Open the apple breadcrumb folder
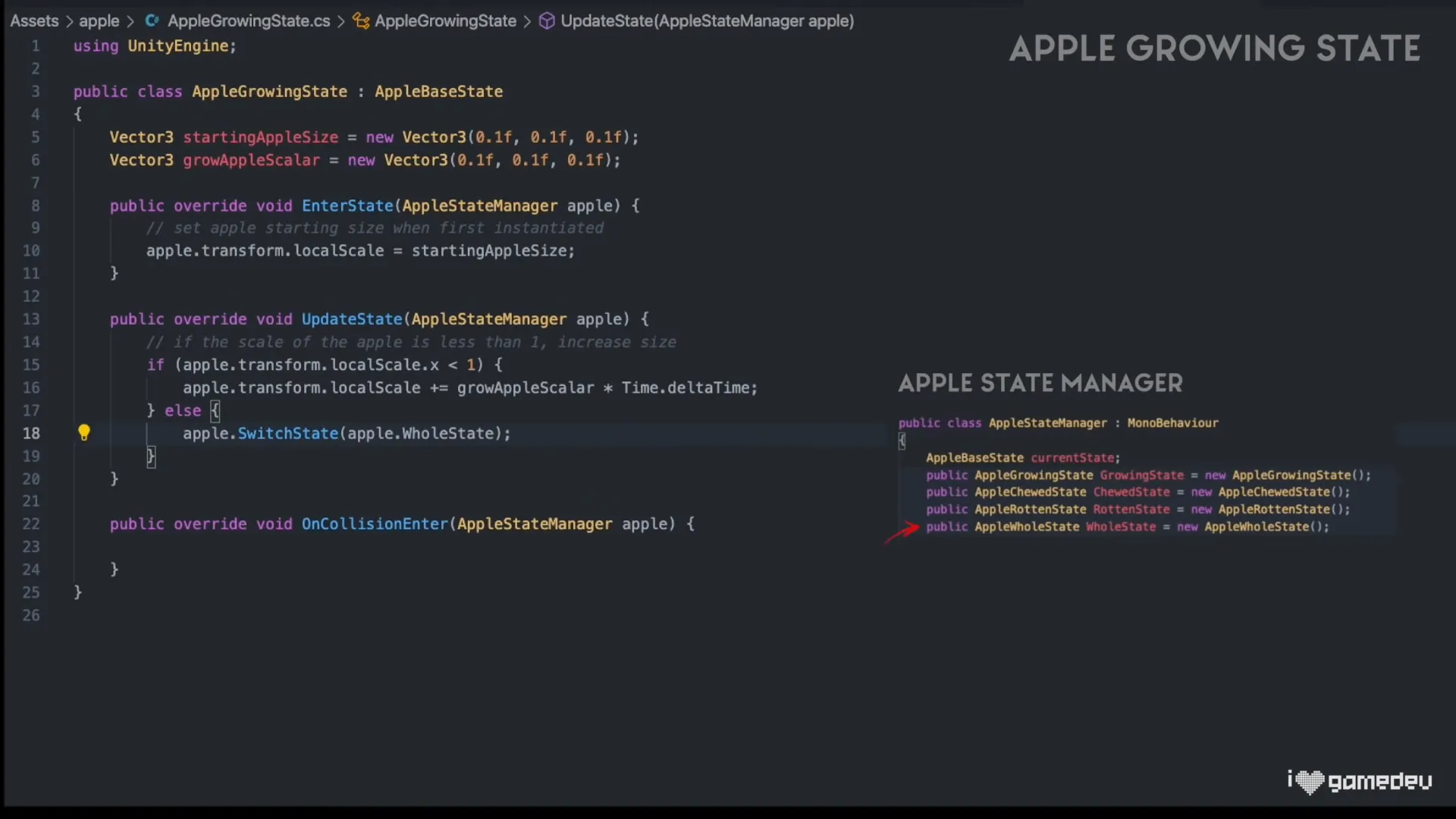Viewport: 1456px width, 819px height. (99, 21)
